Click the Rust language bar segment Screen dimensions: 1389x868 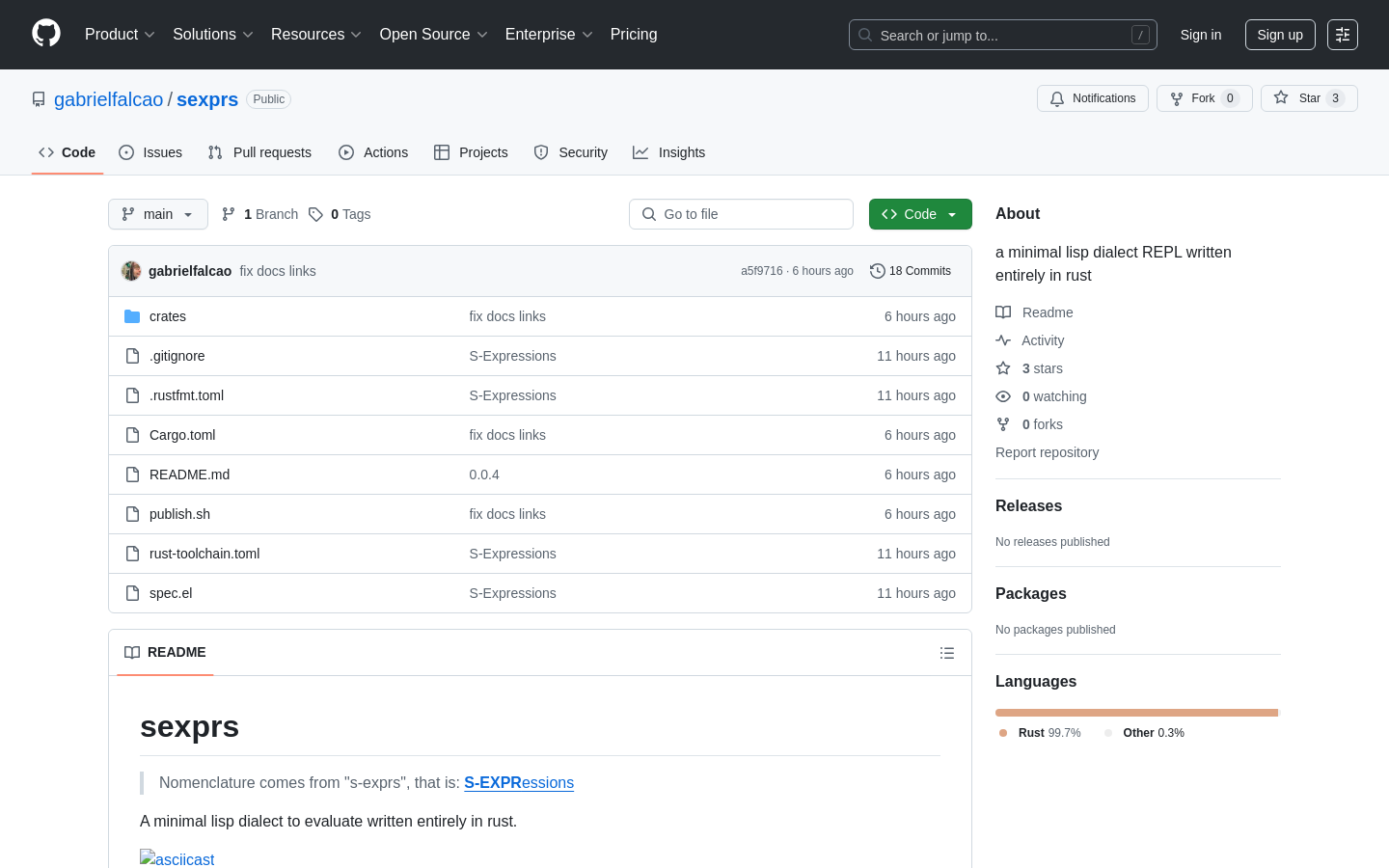(x=1136, y=713)
